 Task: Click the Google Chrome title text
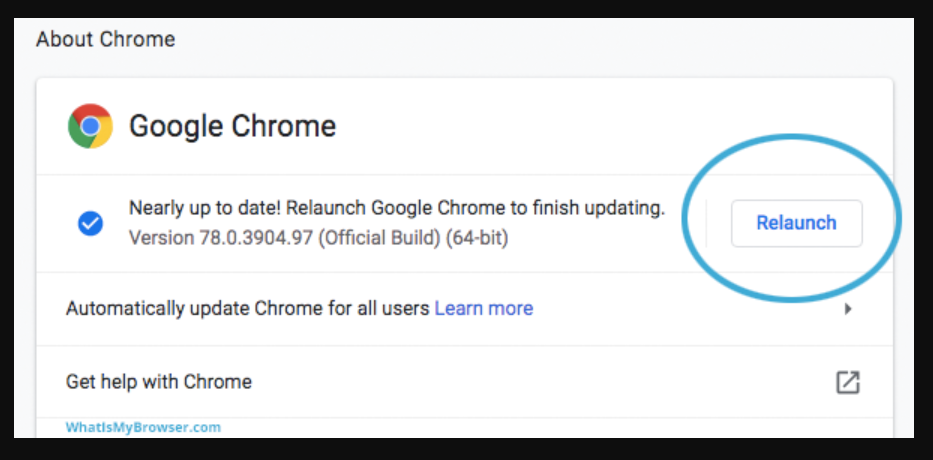click(x=233, y=126)
